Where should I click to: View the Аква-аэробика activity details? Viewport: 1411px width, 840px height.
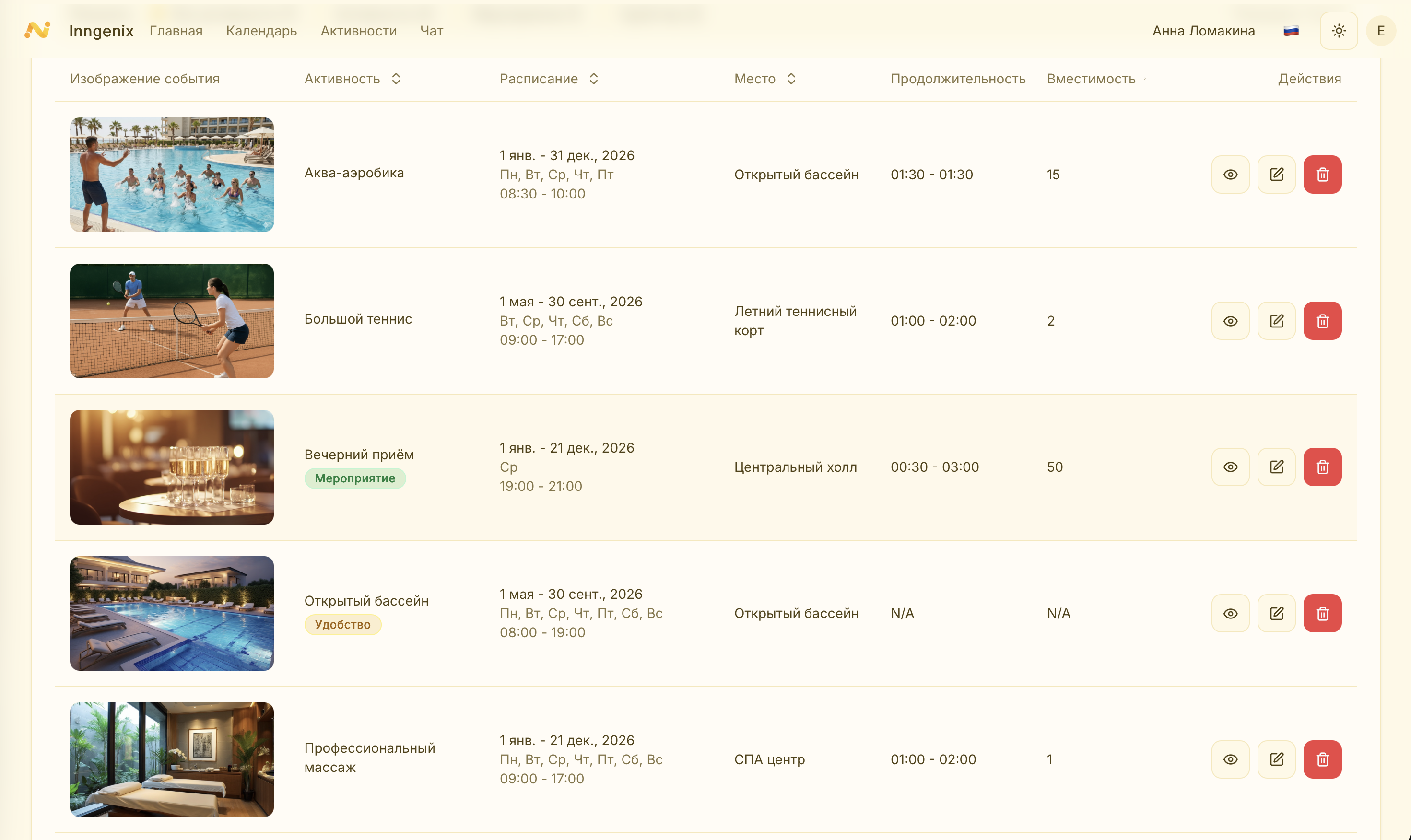pos(1230,175)
